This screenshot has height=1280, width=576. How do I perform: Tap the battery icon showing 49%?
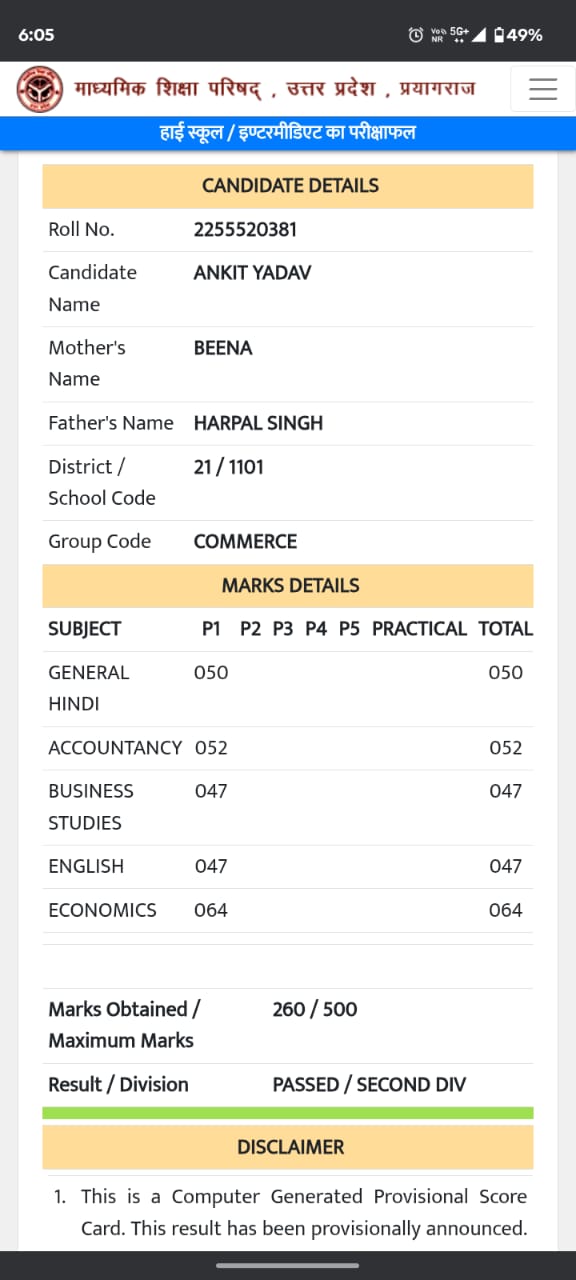pos(500,35)
